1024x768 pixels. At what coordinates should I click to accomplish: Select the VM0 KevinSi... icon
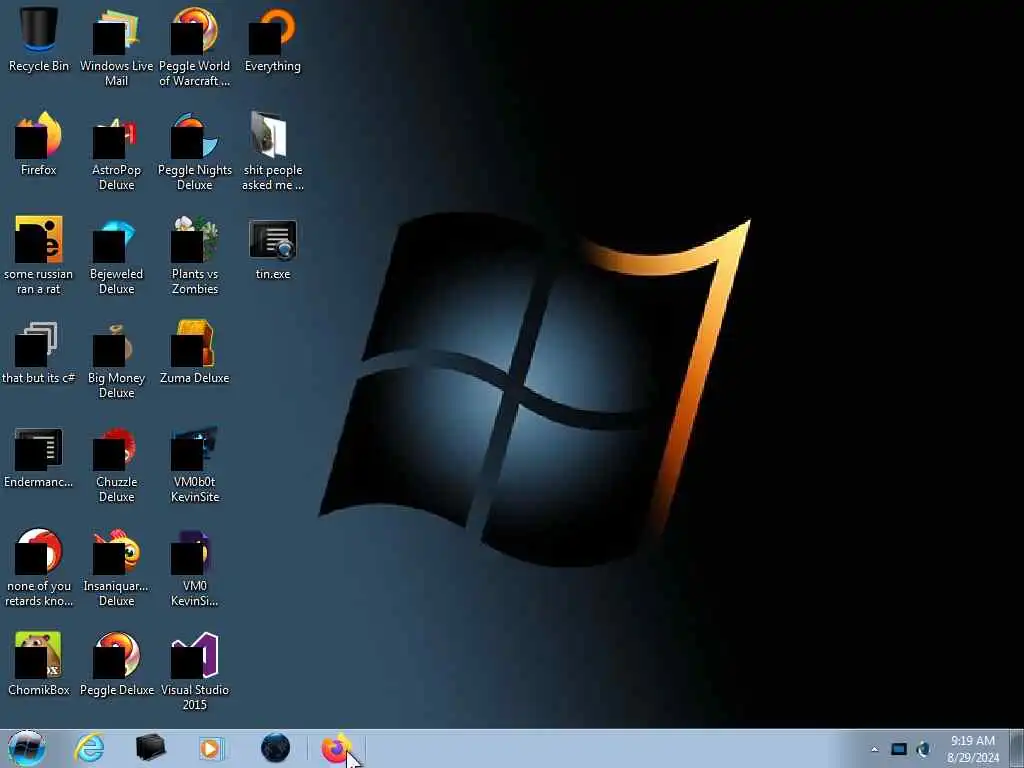point(195,568)
